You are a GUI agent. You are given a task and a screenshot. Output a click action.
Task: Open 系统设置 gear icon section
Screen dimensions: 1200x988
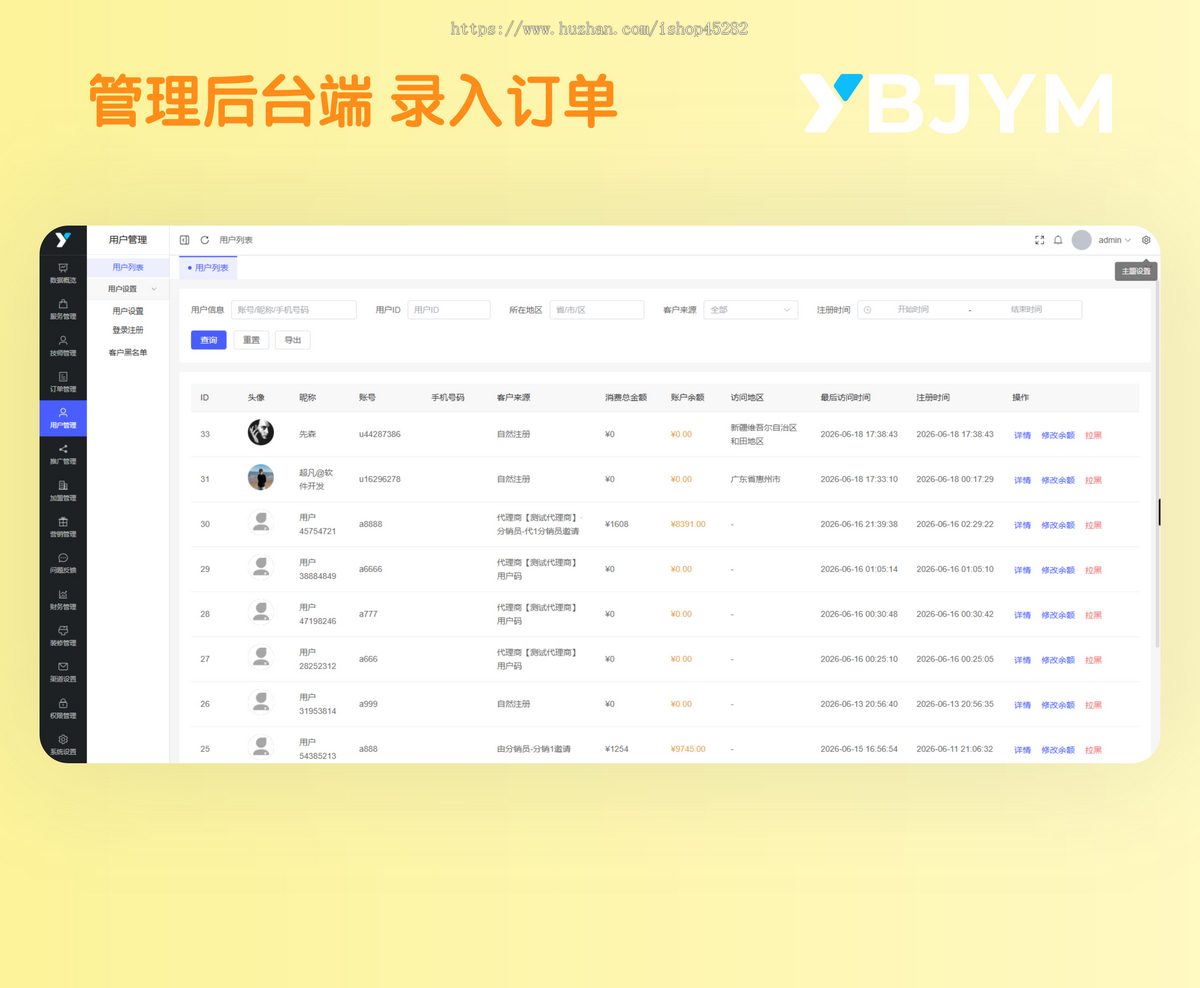(x=63, y=745)
